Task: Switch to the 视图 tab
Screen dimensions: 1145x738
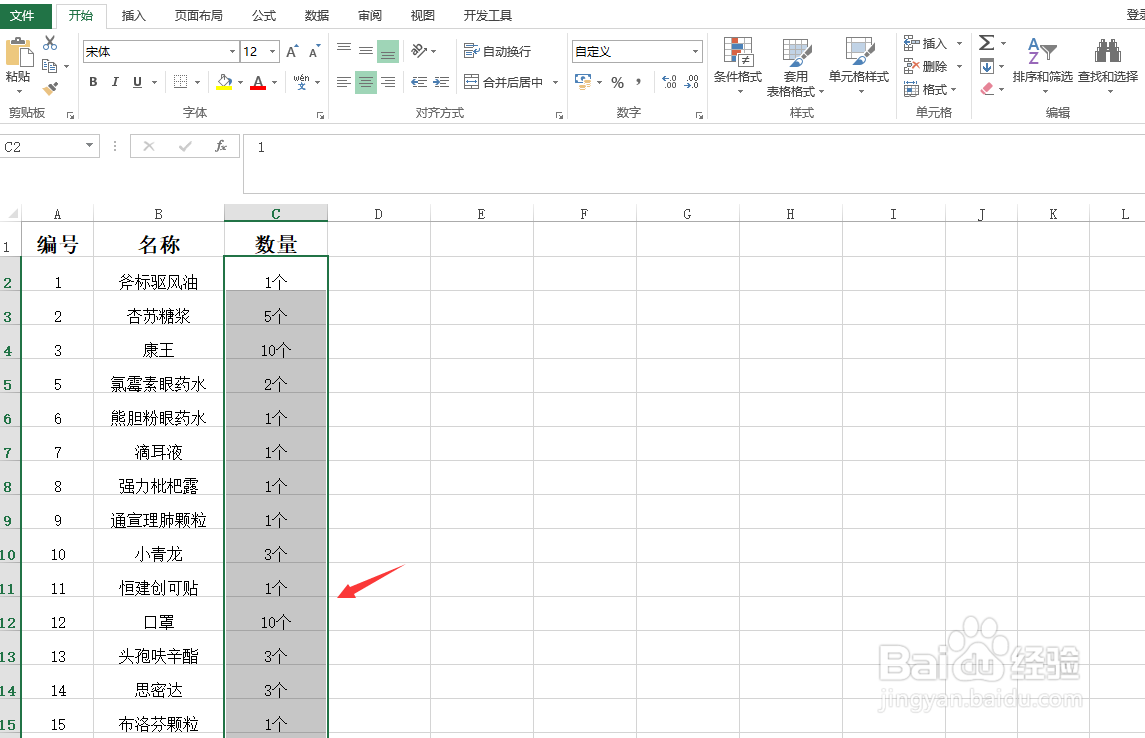Action: 423,15
